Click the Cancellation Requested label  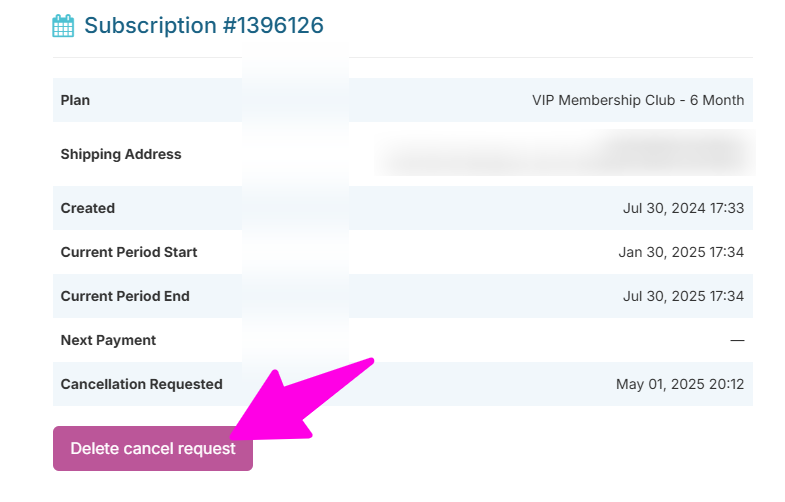(x=141, y=384)
